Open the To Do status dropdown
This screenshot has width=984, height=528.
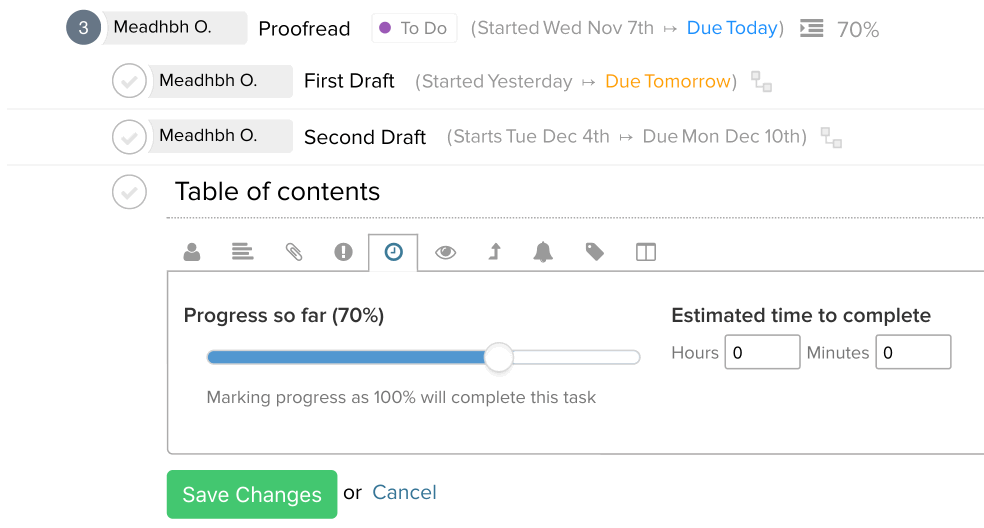click(x=414, y=28)
